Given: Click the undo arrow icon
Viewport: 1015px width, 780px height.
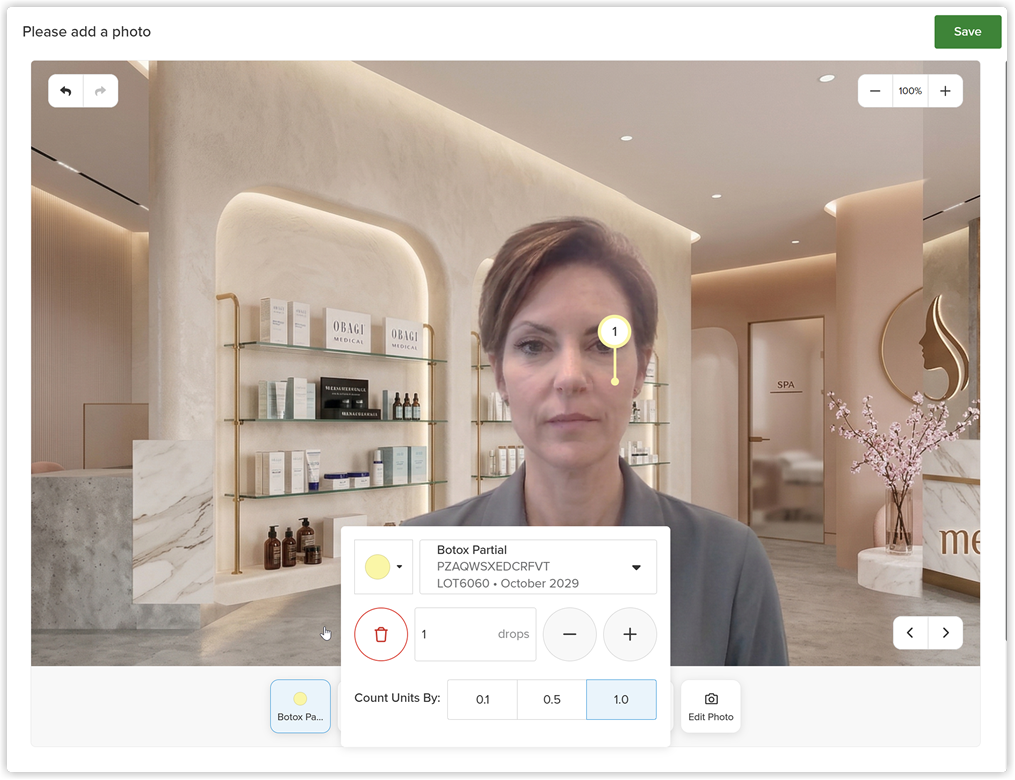Looking at the screenshot, I should coord(65,91).
